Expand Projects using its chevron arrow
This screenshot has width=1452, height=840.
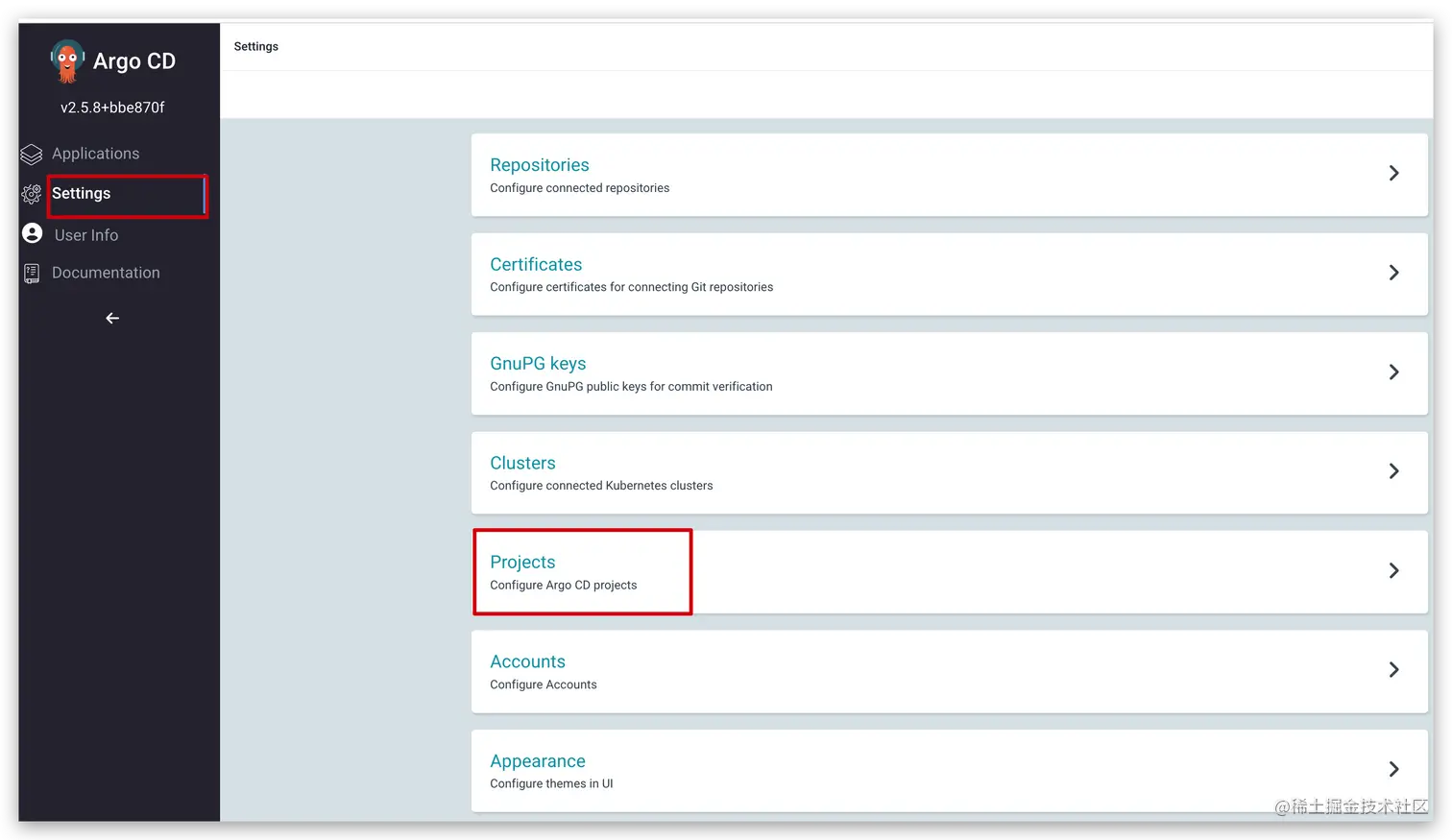click(x=1393, y=570)
